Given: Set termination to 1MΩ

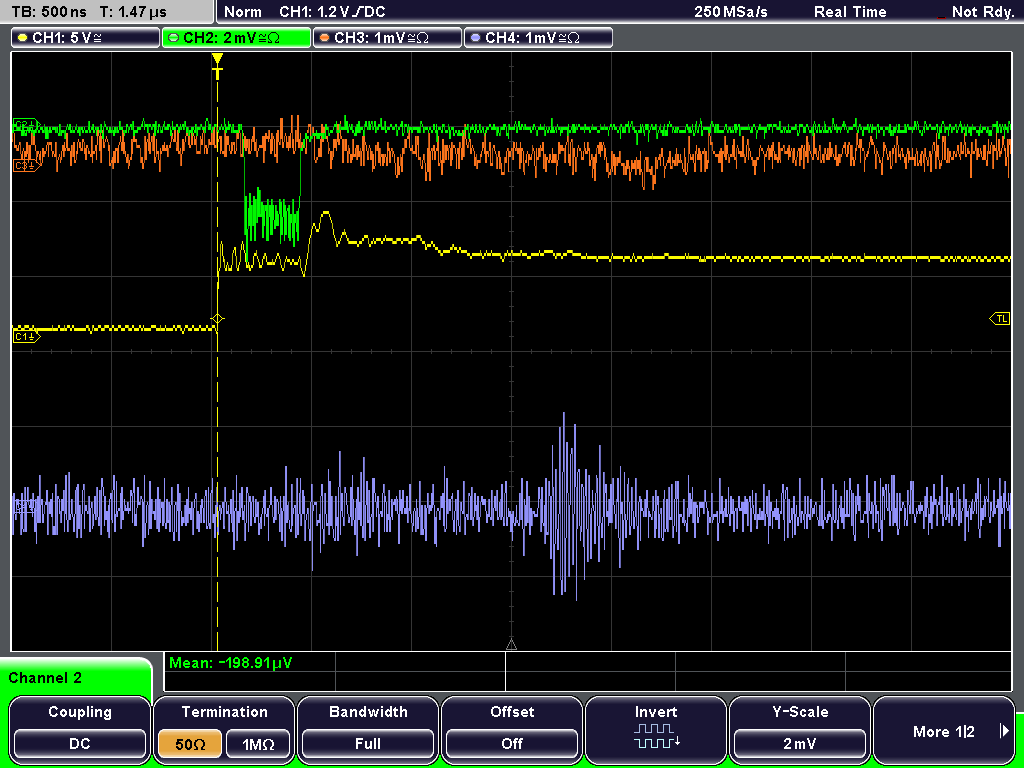Looking at the screenshot, I should 258,743.
